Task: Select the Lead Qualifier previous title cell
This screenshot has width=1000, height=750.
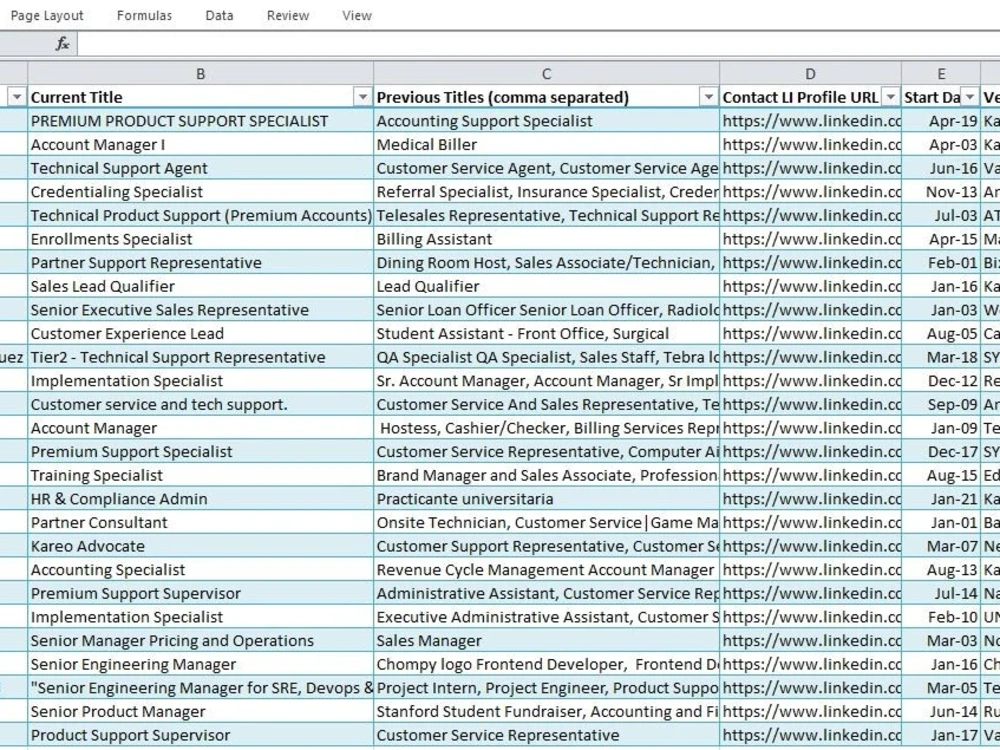Action: pyautogui.click(x=547, y=286)
